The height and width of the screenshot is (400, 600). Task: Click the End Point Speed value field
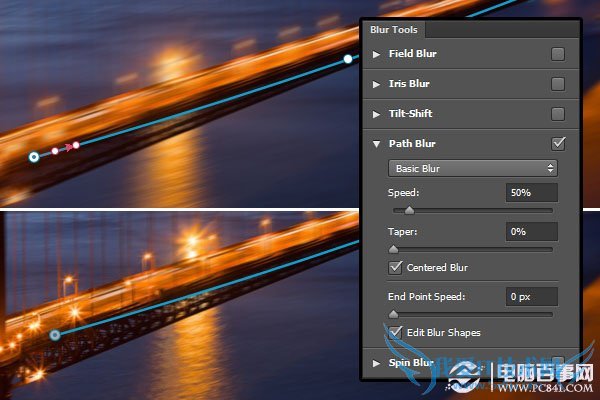coord(532,297)
